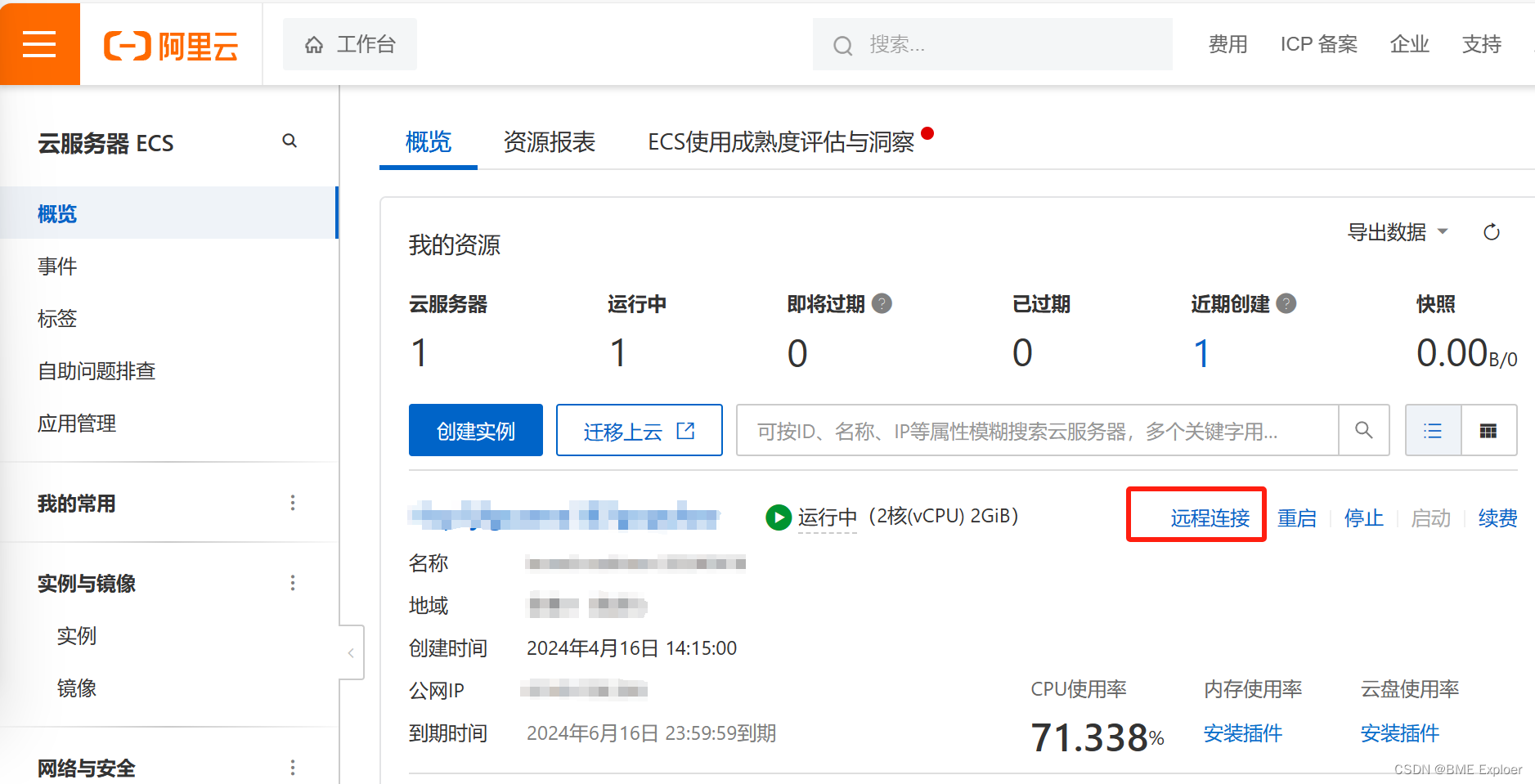The image size is (1535, 784).
Task: Click the Alibaba Cloud logo
Action: pyautogui.click(x=171, y=46)
